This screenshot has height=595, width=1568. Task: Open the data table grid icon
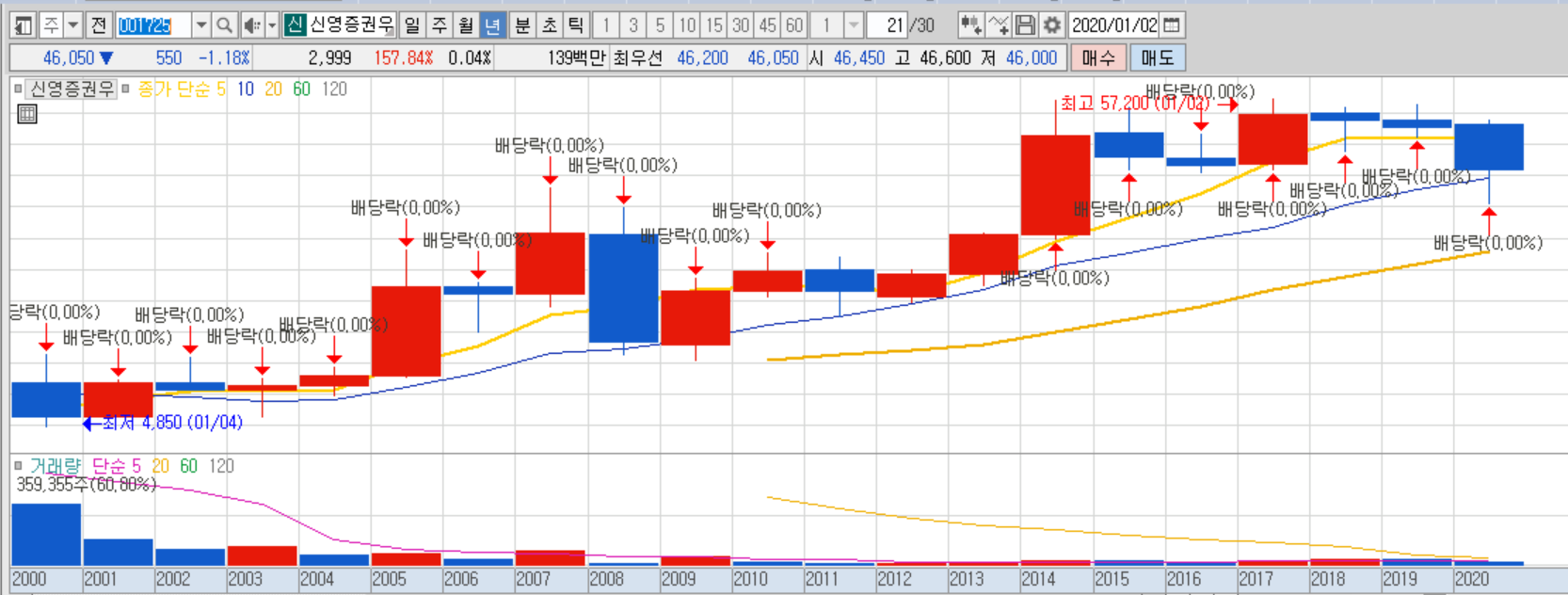tap(27, 115)
